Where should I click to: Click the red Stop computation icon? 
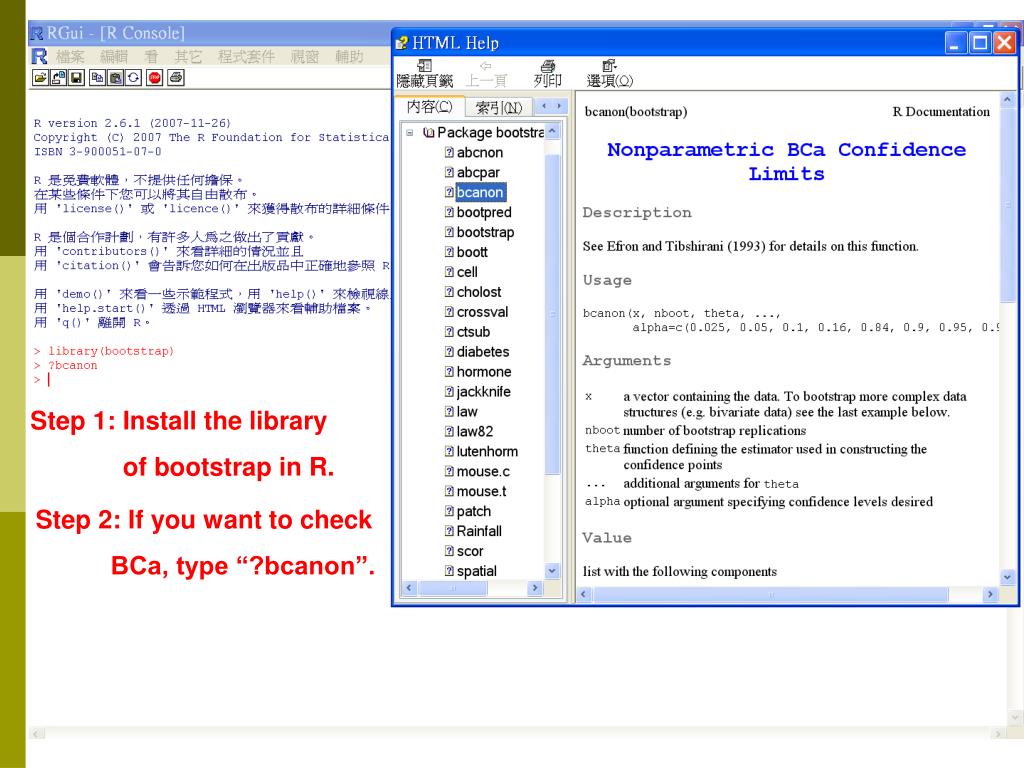click(x=155, y=78)
